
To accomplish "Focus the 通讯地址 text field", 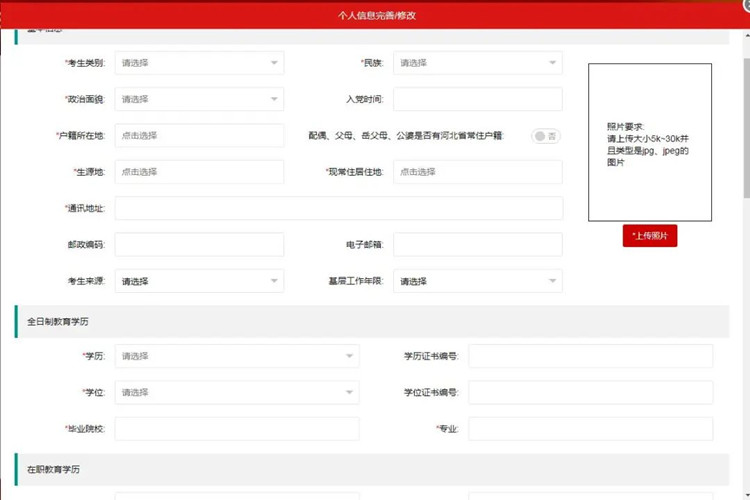I will [338, 208].
